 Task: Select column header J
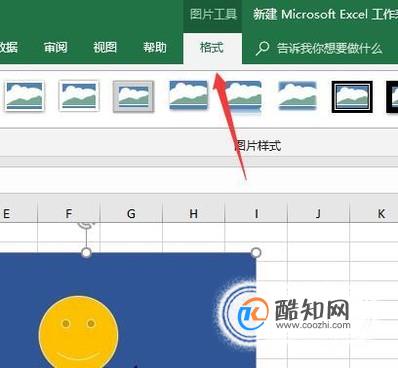coord(318,213)
